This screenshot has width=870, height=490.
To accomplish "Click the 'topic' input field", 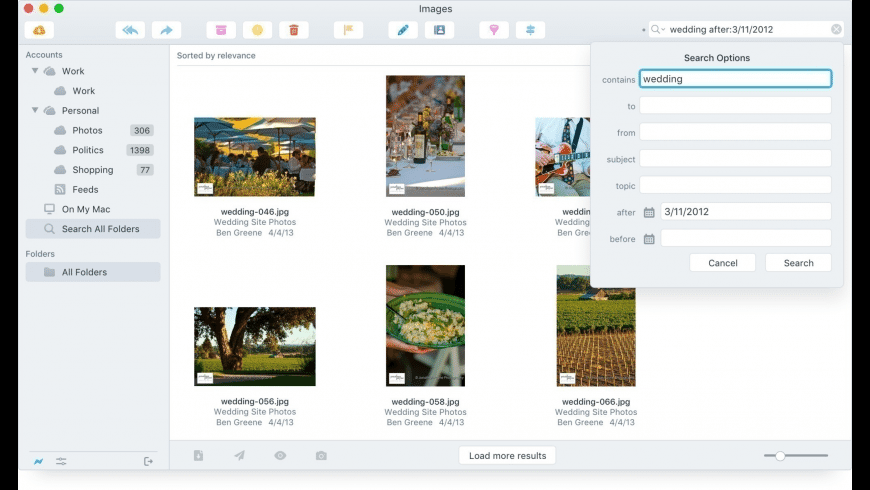I will click(x=735, y=185).
